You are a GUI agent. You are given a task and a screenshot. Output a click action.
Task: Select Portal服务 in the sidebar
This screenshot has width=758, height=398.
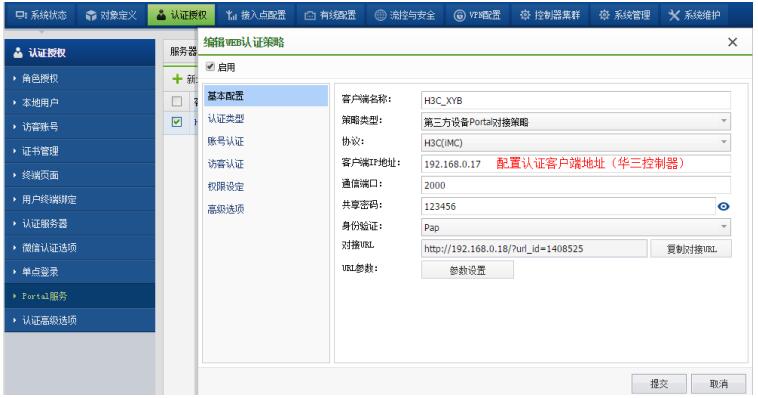coord(80,296)
